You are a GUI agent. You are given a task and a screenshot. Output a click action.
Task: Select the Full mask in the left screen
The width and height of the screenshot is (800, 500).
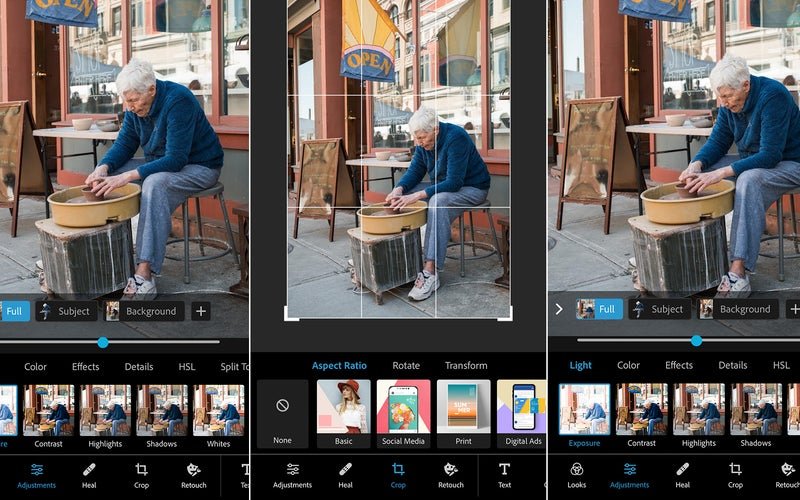[14, 311]
